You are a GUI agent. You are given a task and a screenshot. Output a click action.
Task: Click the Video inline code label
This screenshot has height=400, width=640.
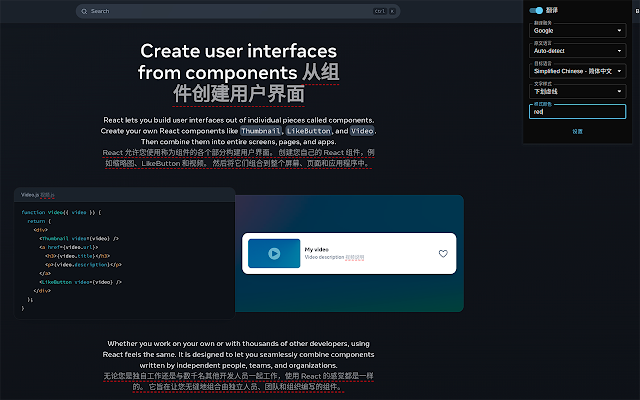(x=362, y=131)
